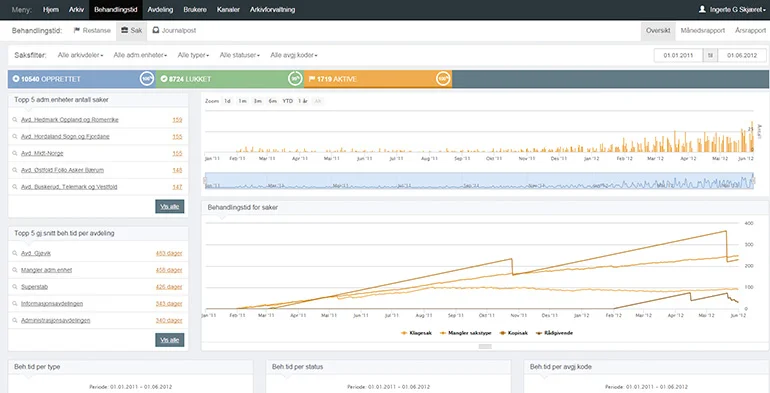770x393 pixels.
Task: Open the Mangler adm.enhet link
Action: point(47,270)
